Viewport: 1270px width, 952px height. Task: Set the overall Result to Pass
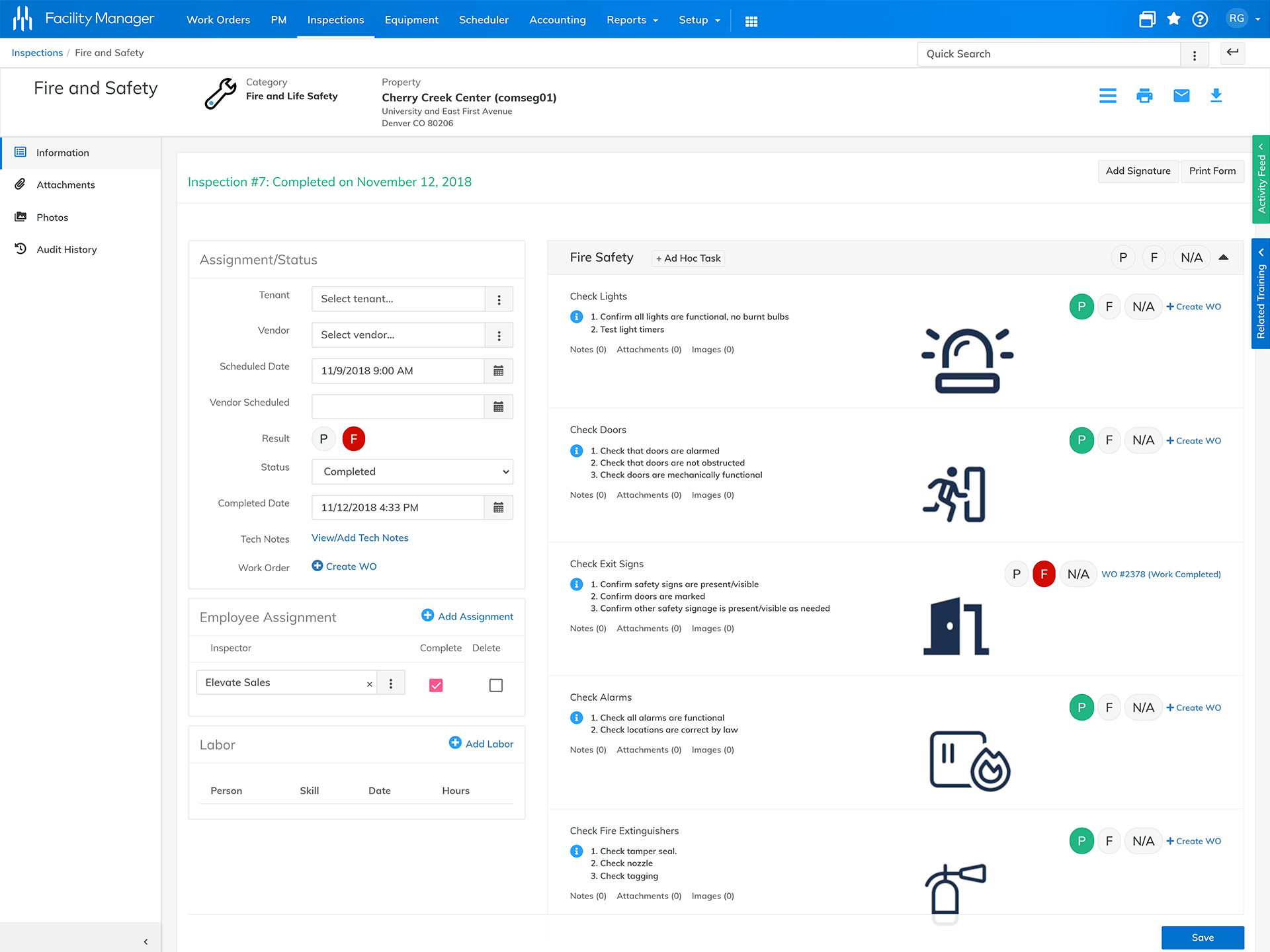click(323, 439)
